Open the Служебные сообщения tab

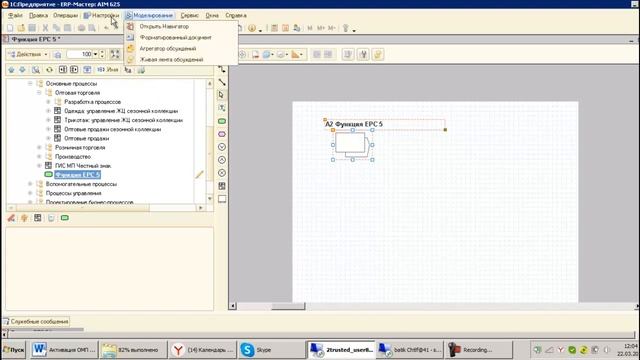[x=36, y=322]
